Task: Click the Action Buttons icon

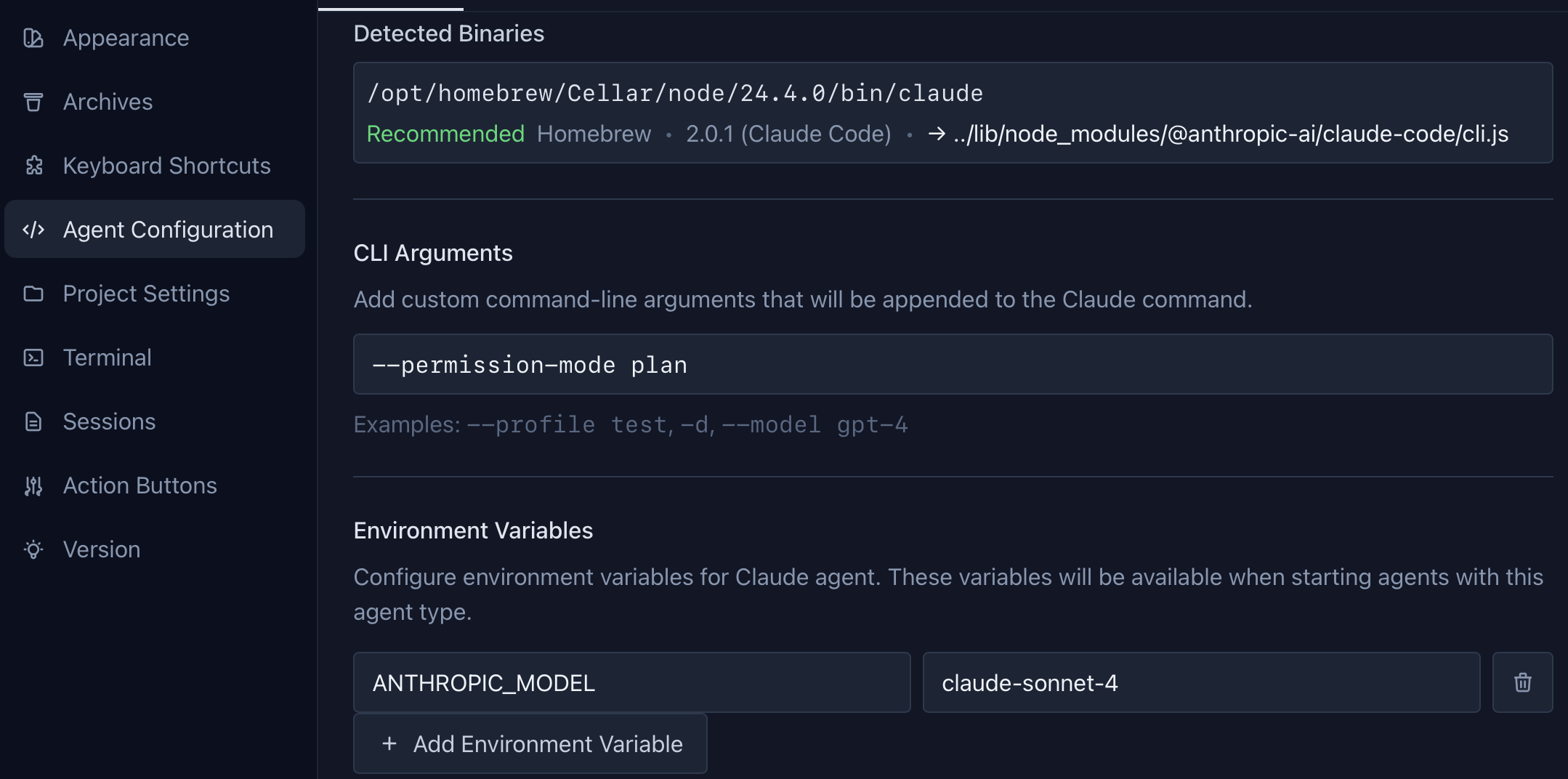Action: click(x=33, y=485)
